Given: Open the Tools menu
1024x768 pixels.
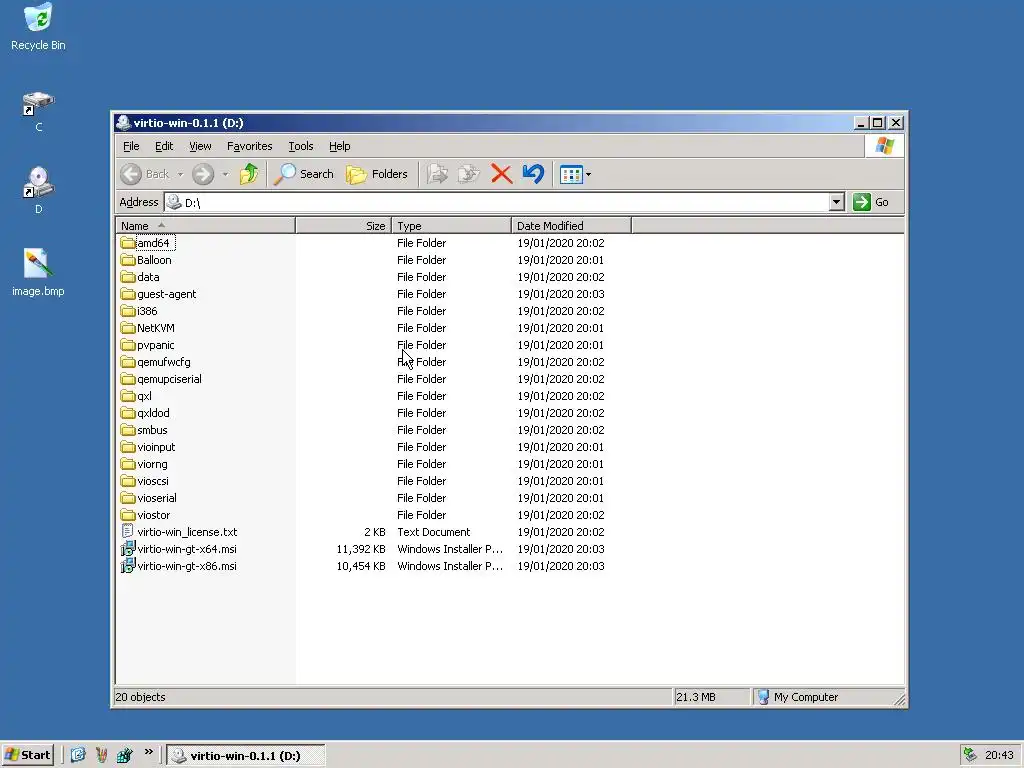Looking at the screenshot, I should (300, 146).
